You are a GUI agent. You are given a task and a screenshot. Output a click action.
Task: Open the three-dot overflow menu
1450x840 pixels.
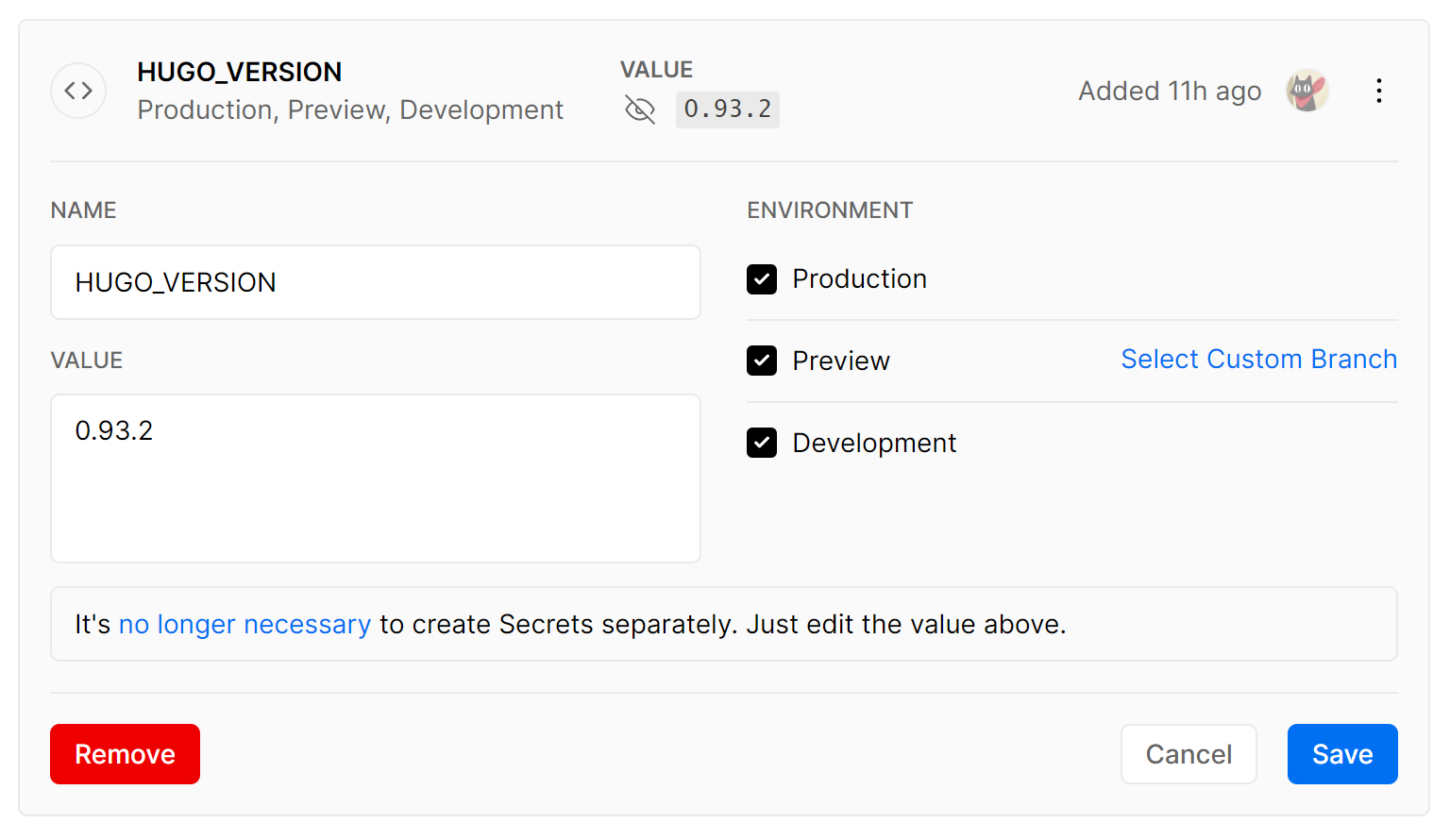pyautogui.click(x=1379, y=91)
